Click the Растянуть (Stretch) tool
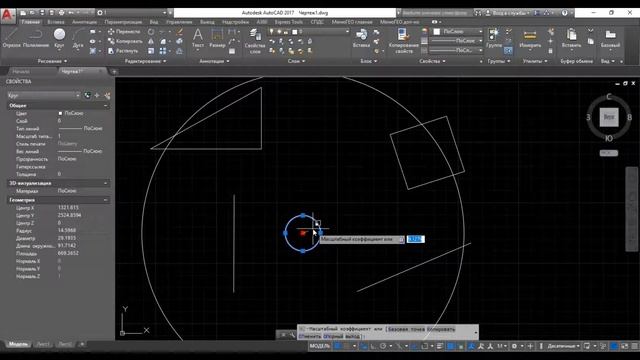 pos(123,51)
